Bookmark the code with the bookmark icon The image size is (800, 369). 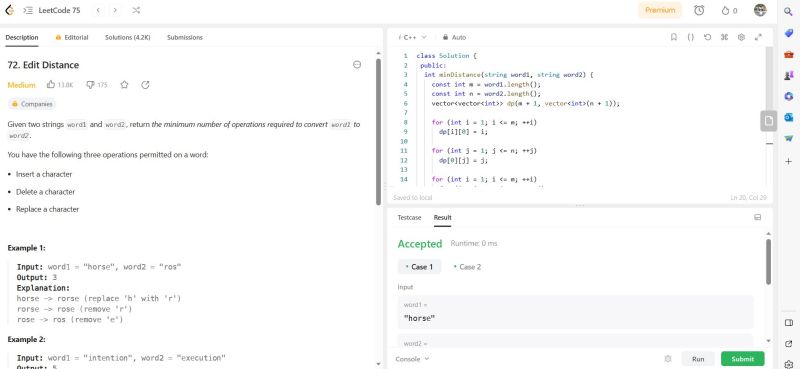(673, 37)
